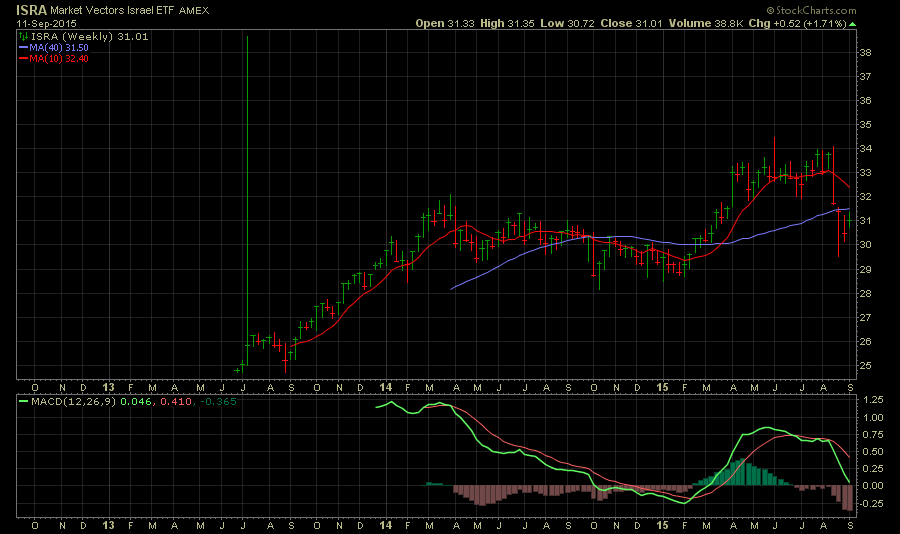Click the Market Vectors Israel ETF name
The height and width of the screenshot is (534, 900).
[112, 10]
